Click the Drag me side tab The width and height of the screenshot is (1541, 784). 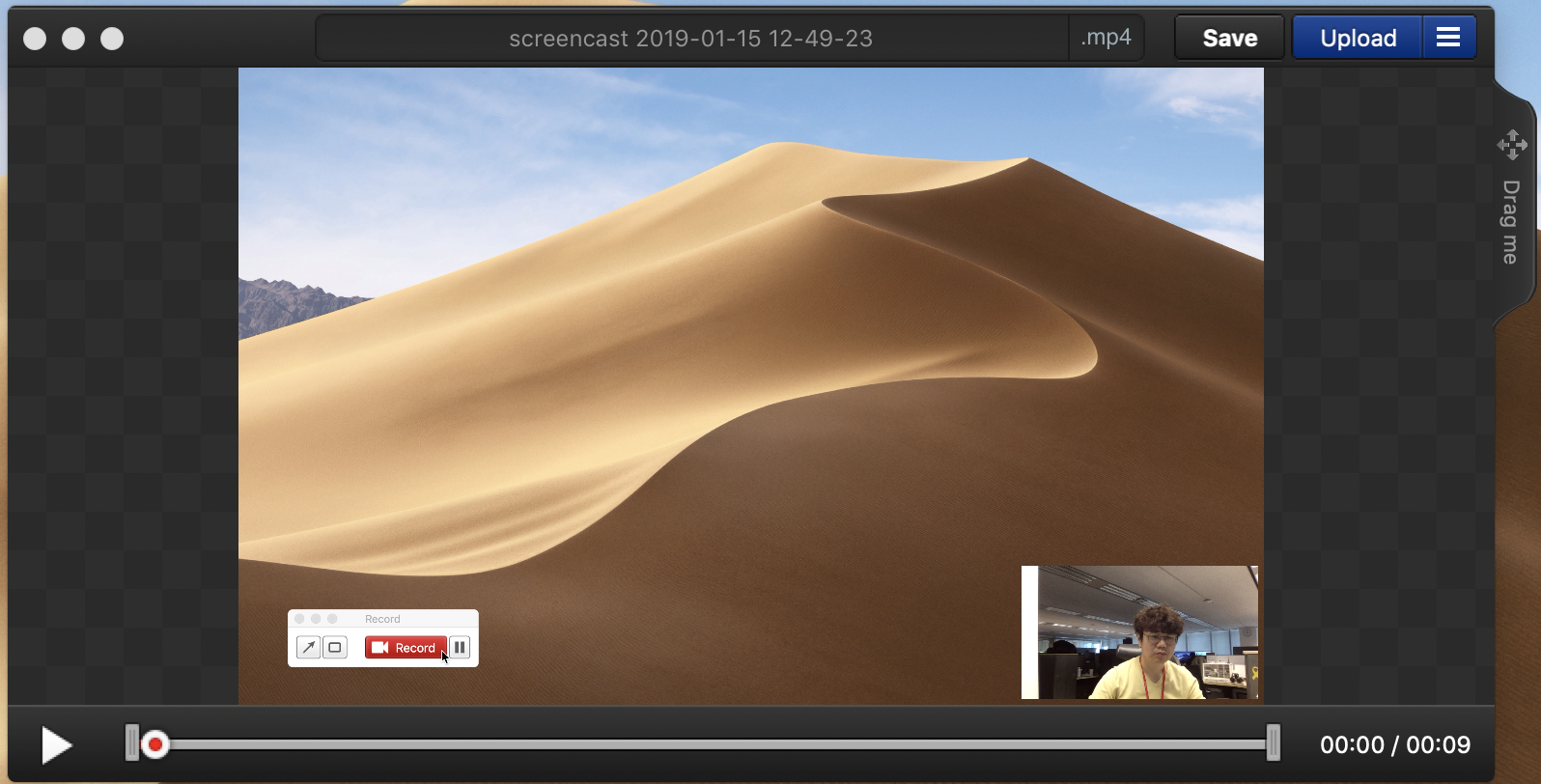click(x=1511, y=222)
